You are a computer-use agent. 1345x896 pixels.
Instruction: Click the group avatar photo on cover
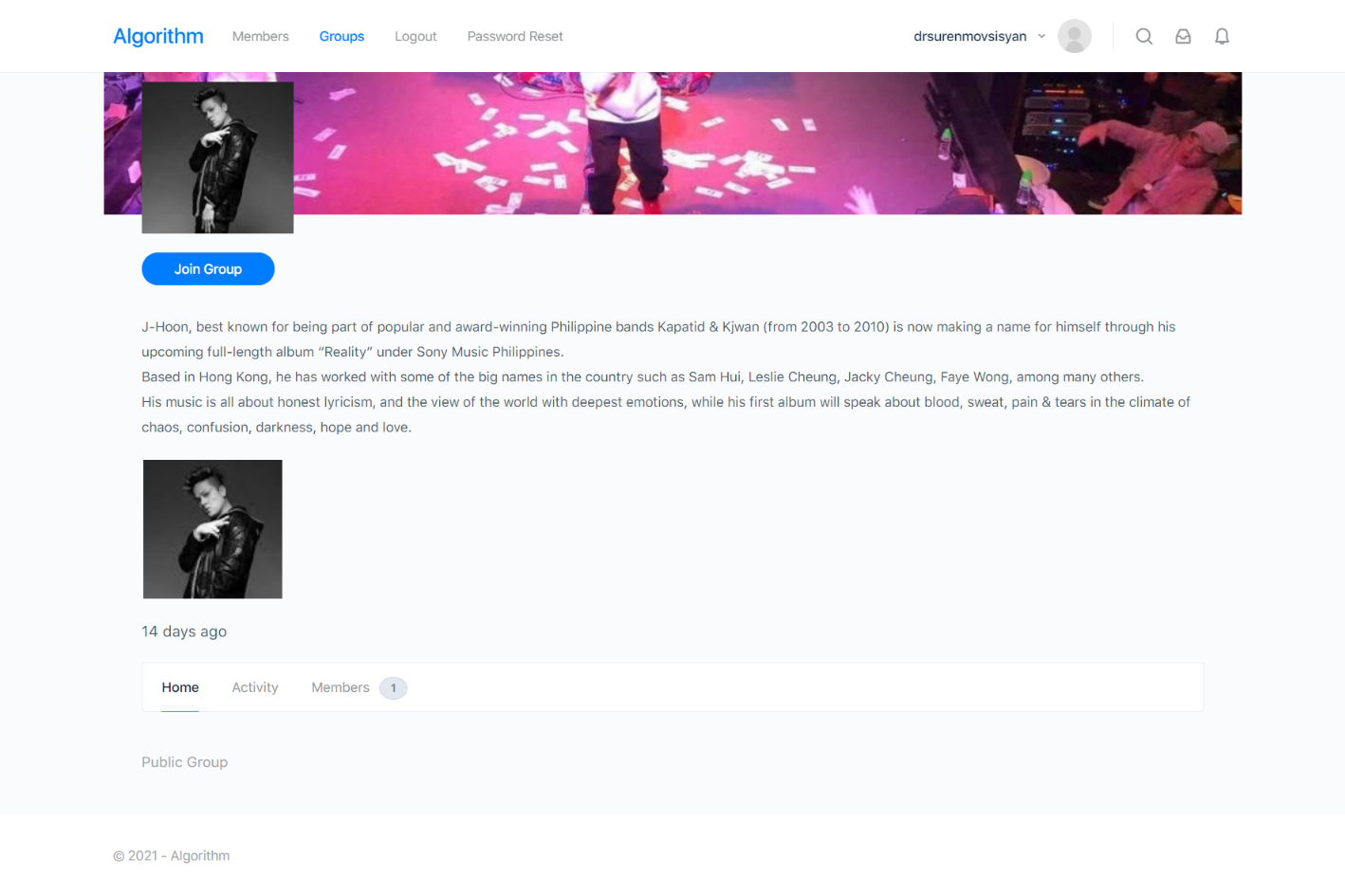tap(217, 157)
